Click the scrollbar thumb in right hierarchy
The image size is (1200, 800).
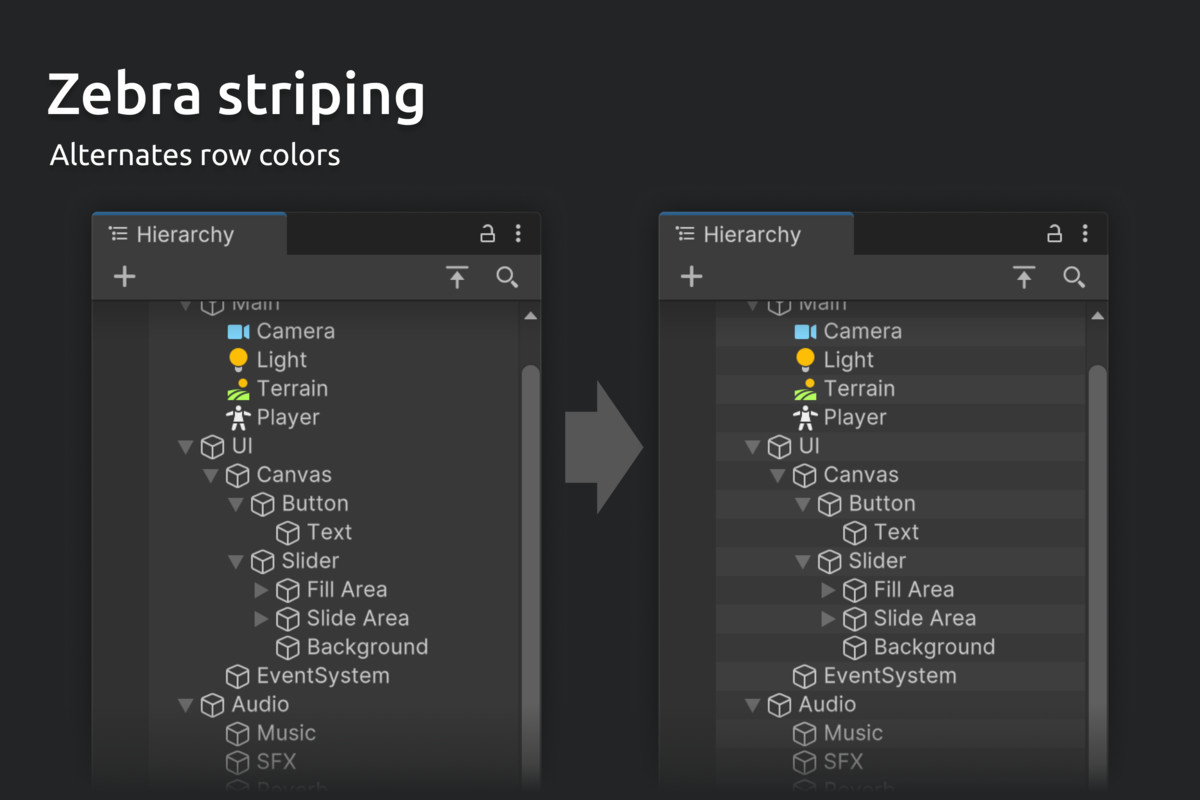coord(1097,570)
